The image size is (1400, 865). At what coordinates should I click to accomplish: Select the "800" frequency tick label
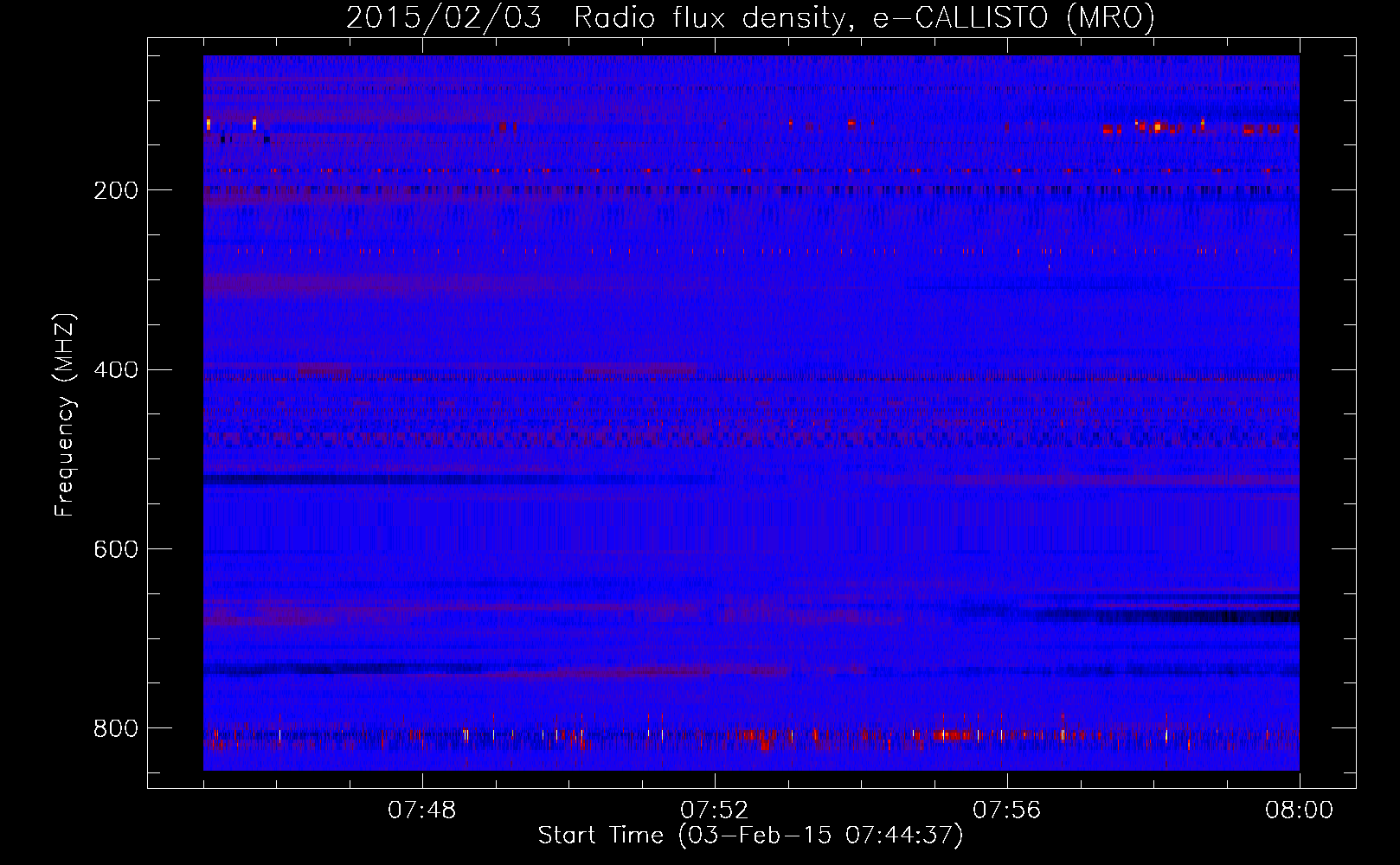[115, 728]
